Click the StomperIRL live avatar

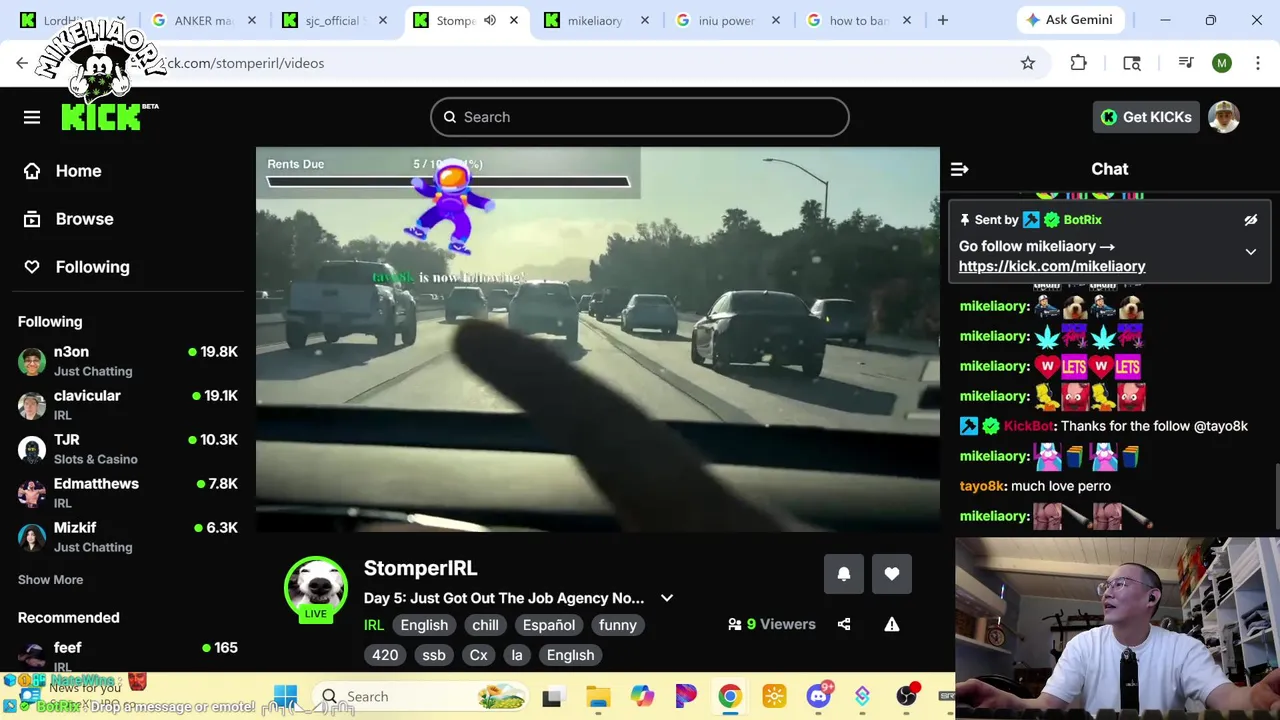pos(316,589)
